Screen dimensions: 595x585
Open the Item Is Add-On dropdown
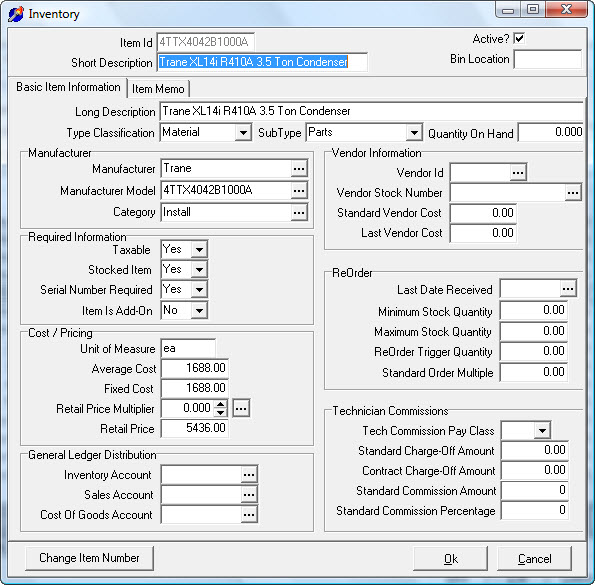point(199,311)
